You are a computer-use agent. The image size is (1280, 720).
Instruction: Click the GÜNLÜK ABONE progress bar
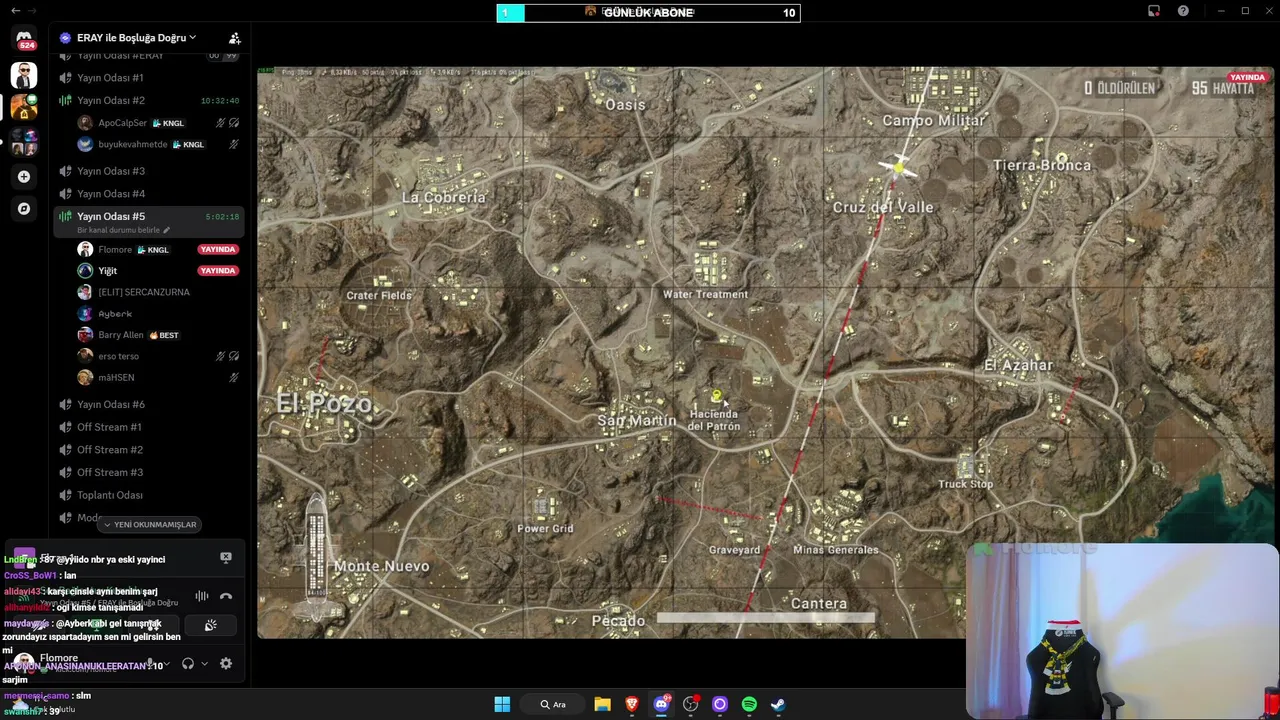pos(648,12)
